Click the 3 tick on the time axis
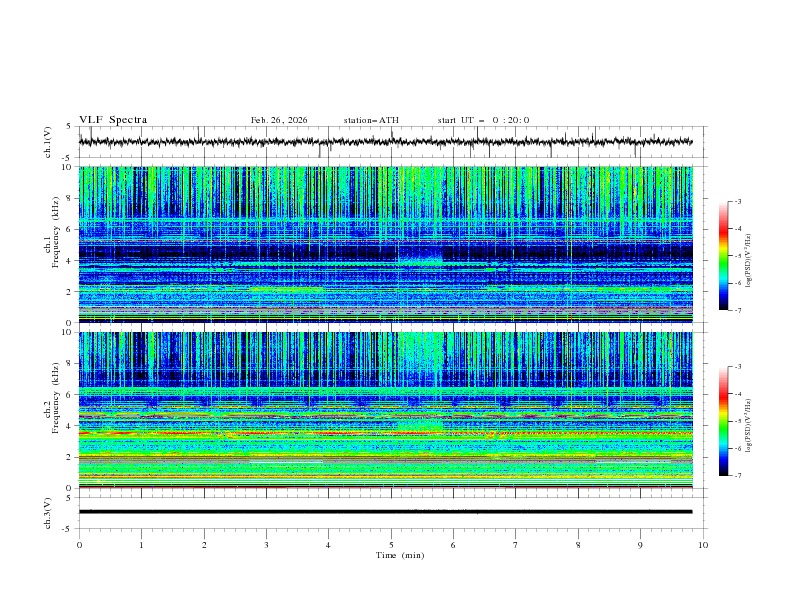Image resolution: width=792 pixels, height=612 pixels. click(266, 545)
